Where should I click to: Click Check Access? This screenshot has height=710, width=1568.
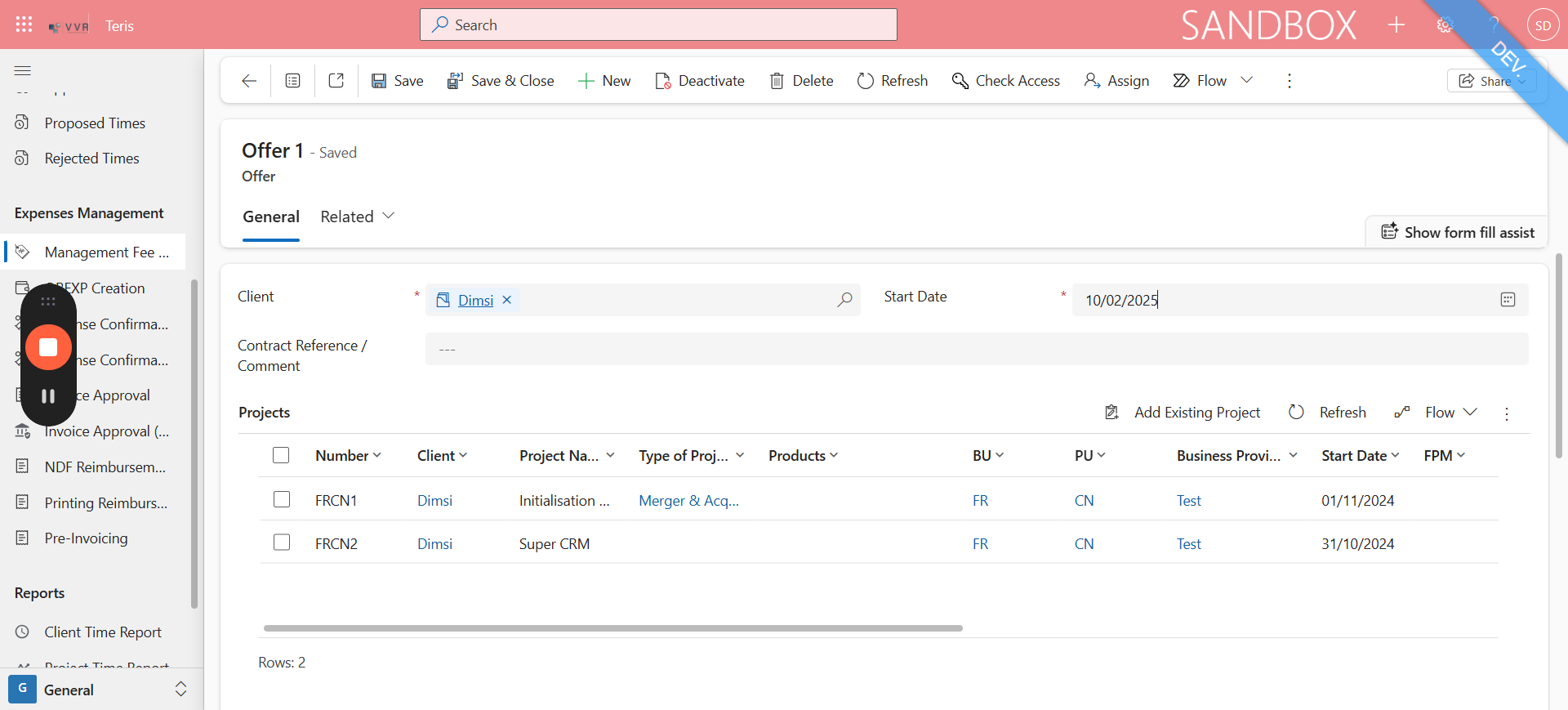coord(1006,81)
